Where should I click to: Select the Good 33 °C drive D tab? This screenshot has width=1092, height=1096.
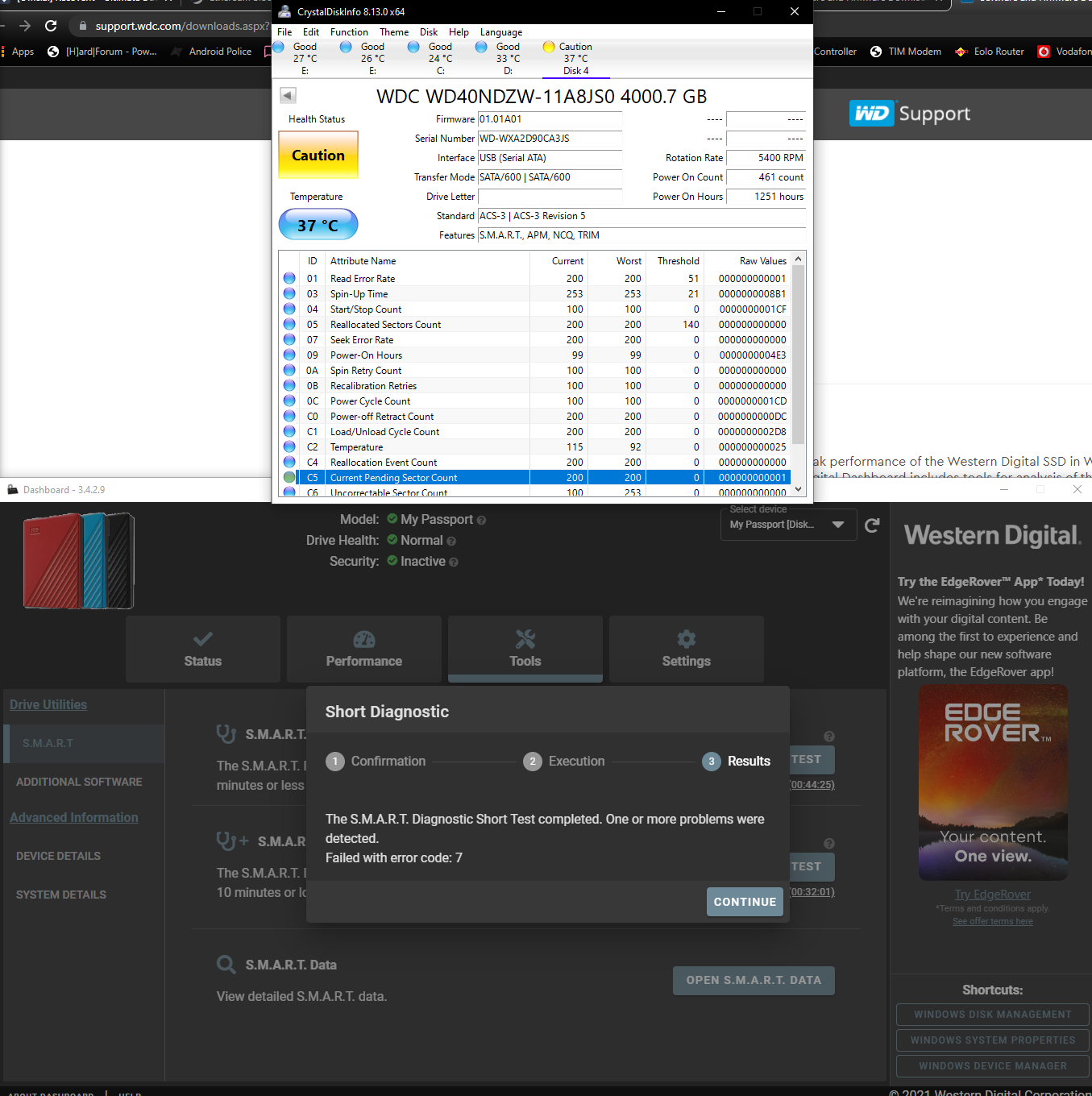(x=508, y=58)
